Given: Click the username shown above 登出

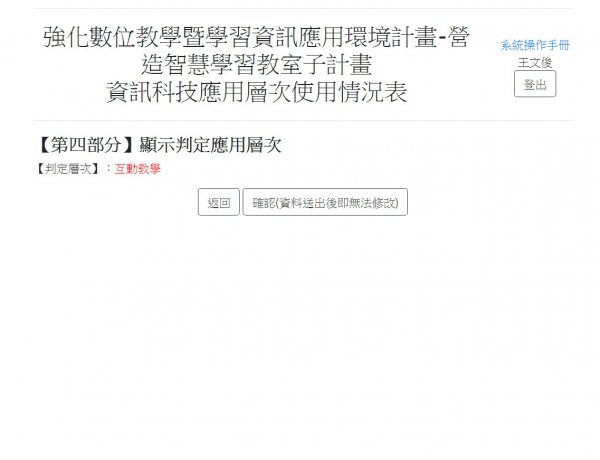Looking at the screenshot, I should [x=535, y=62].
